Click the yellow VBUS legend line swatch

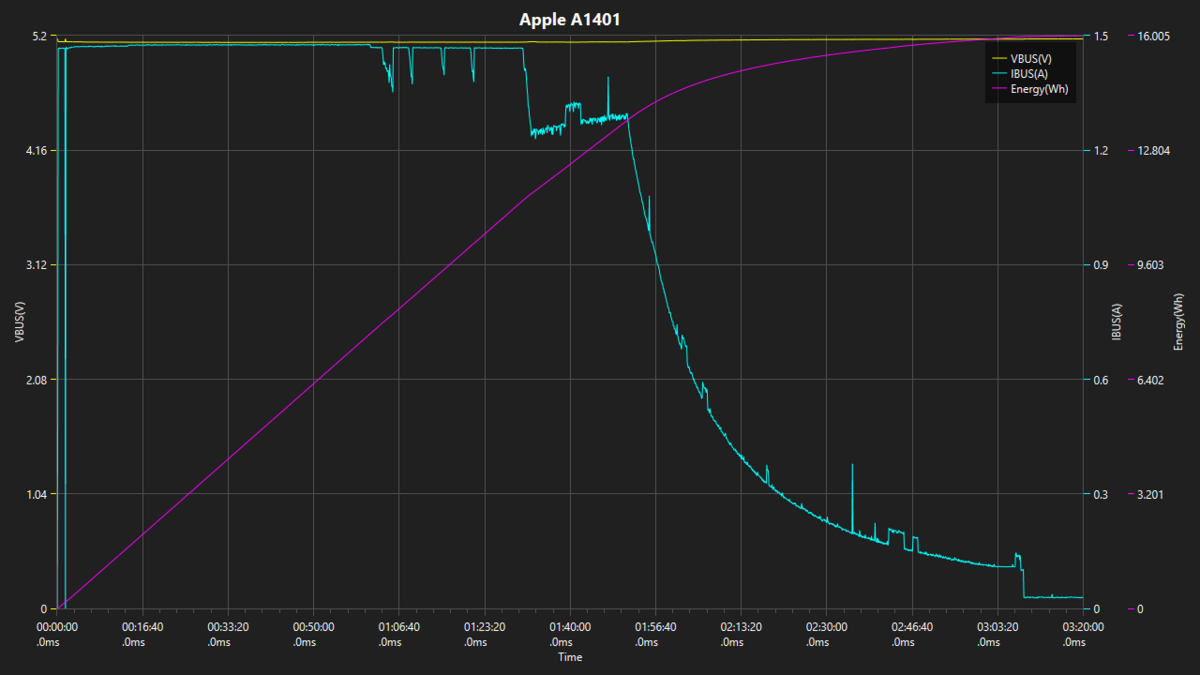point(998,58)
